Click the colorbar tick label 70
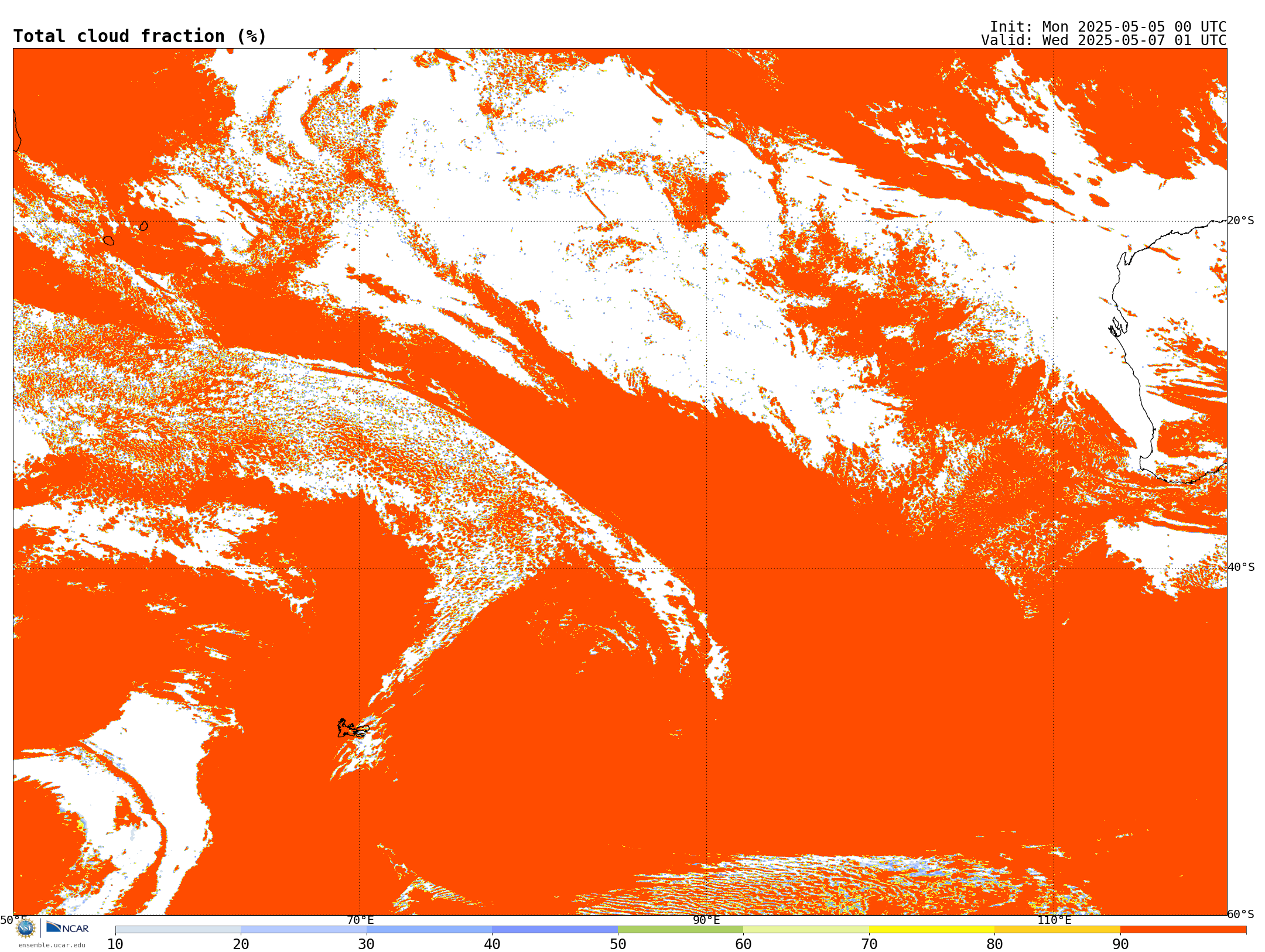This screenshot has height=952, width=1265. [x=869, y=944]
